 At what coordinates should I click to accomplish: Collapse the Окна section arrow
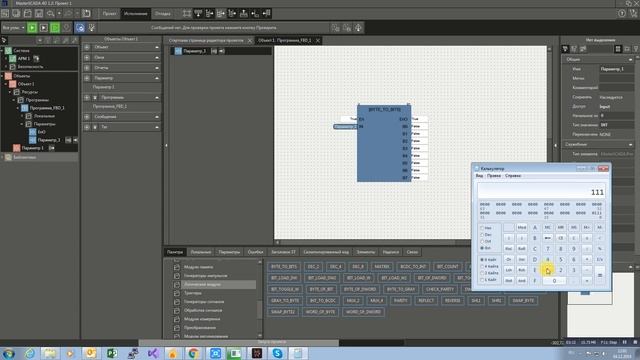click(x=157, y=58)
